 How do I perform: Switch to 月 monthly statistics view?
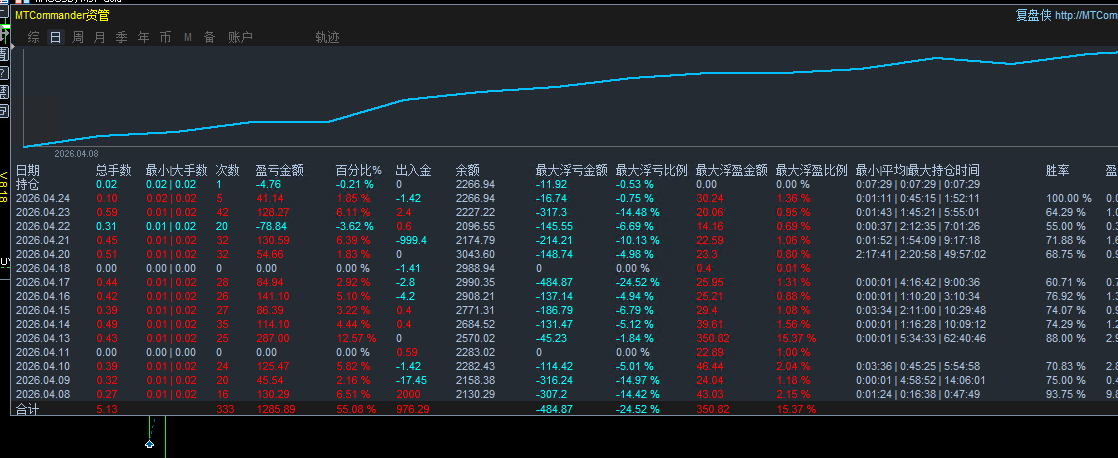click(99, 37)
